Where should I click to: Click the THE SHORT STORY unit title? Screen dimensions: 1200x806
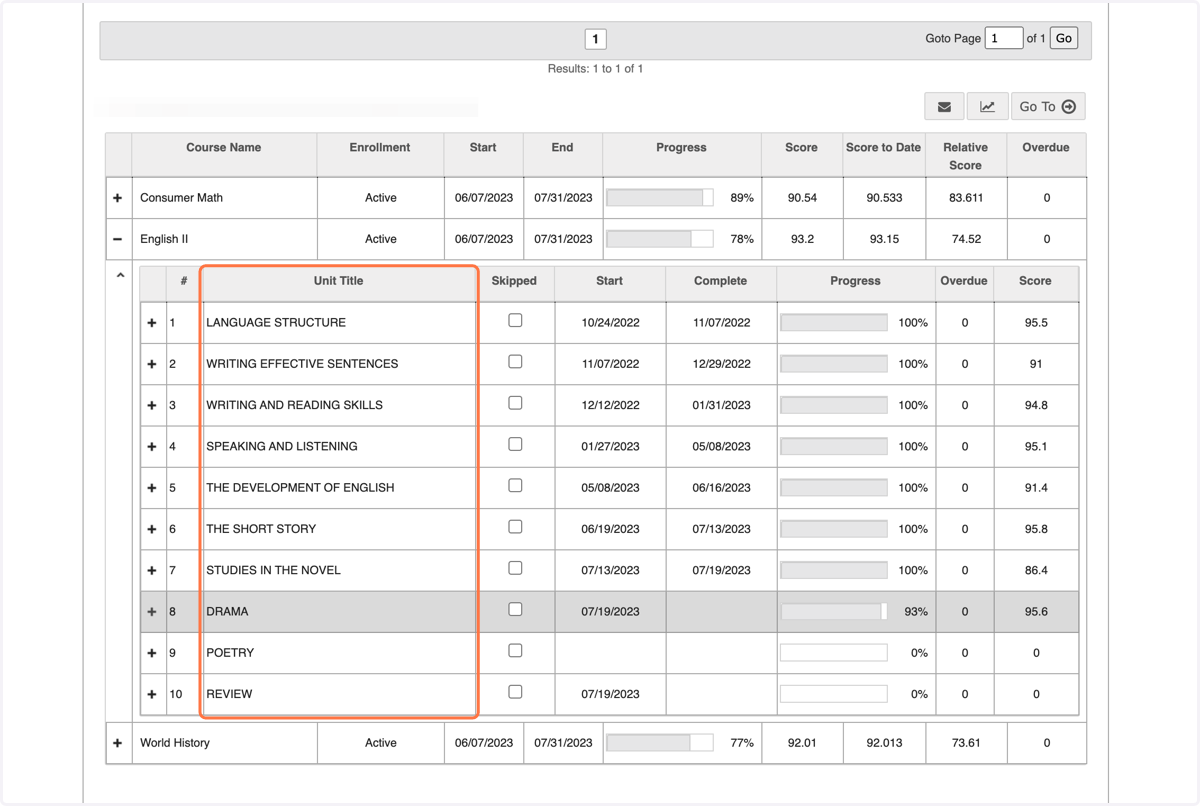pos(261,529)
